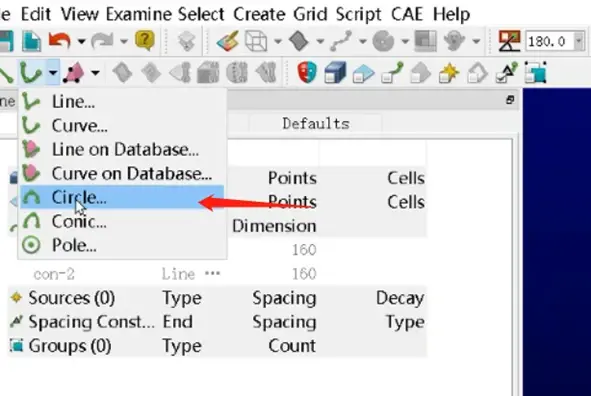591x396 pixels.
Task: Click the angle icon next to 180.0
Action: click(509, 41)
